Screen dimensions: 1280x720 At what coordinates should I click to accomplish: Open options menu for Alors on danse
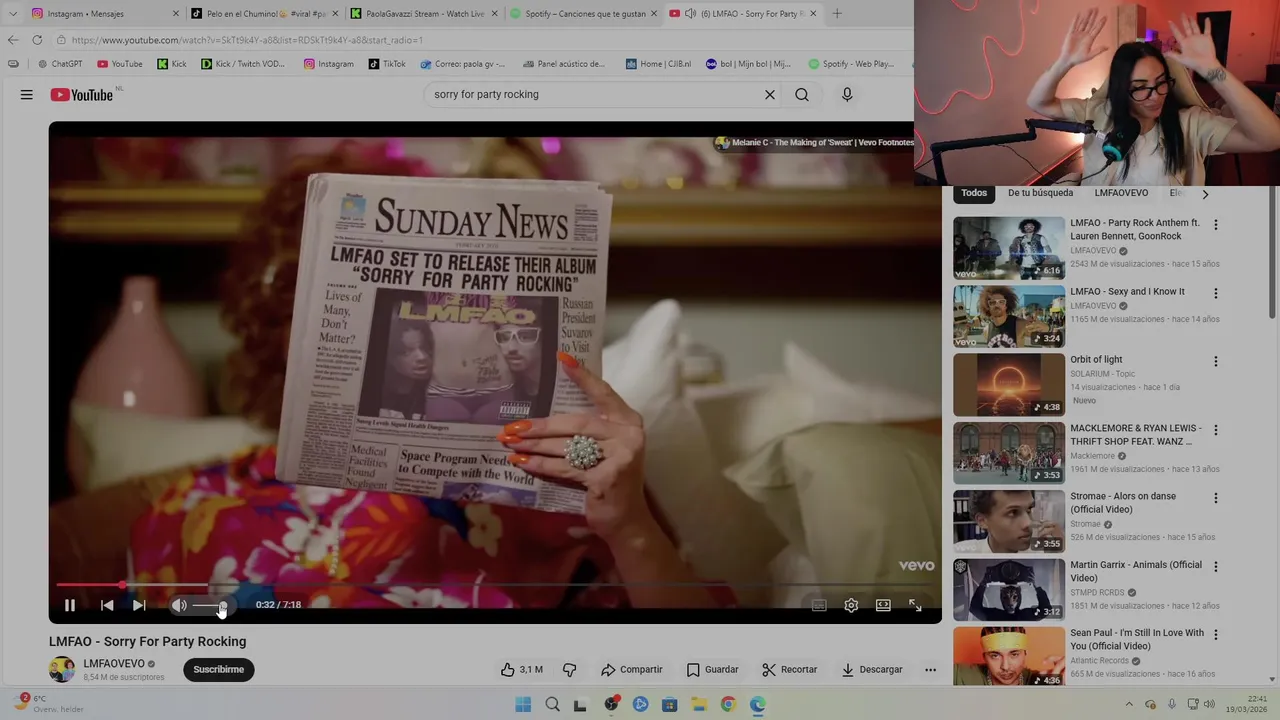1216,498
